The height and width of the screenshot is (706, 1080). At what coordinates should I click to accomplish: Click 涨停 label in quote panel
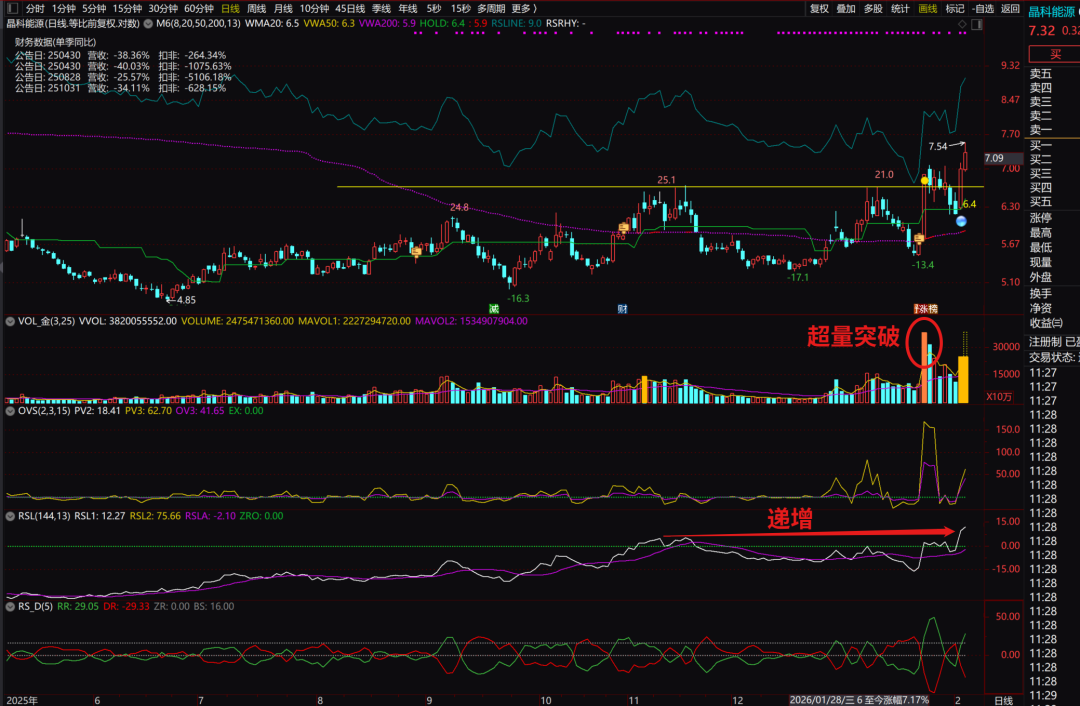coord(1041,218)
